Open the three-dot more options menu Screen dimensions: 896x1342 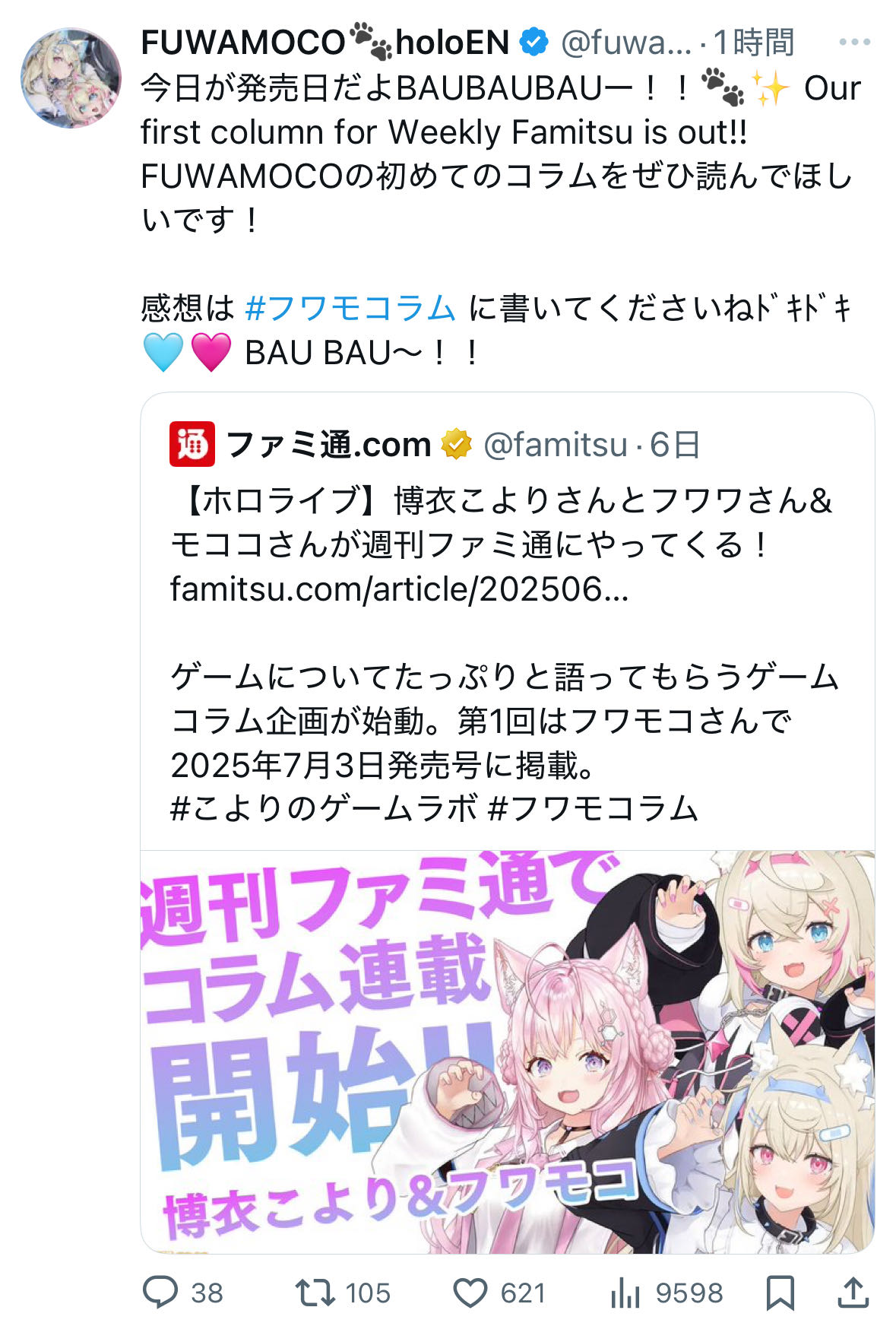pyautogui.click(x=854, y=43)
